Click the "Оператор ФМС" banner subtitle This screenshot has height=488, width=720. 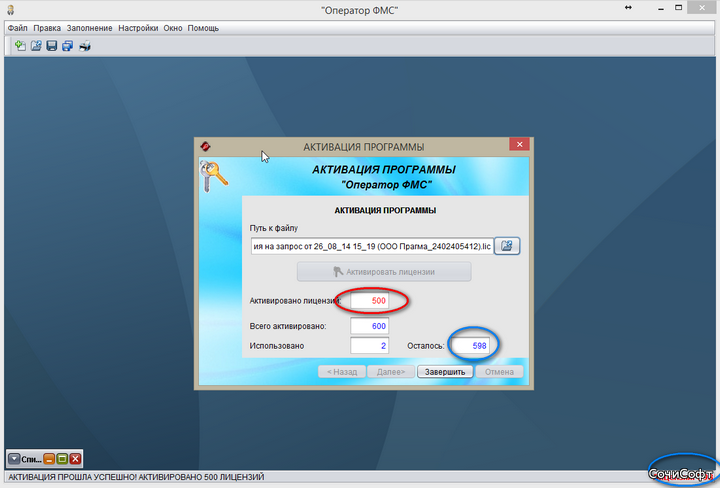tap(387, 185)
